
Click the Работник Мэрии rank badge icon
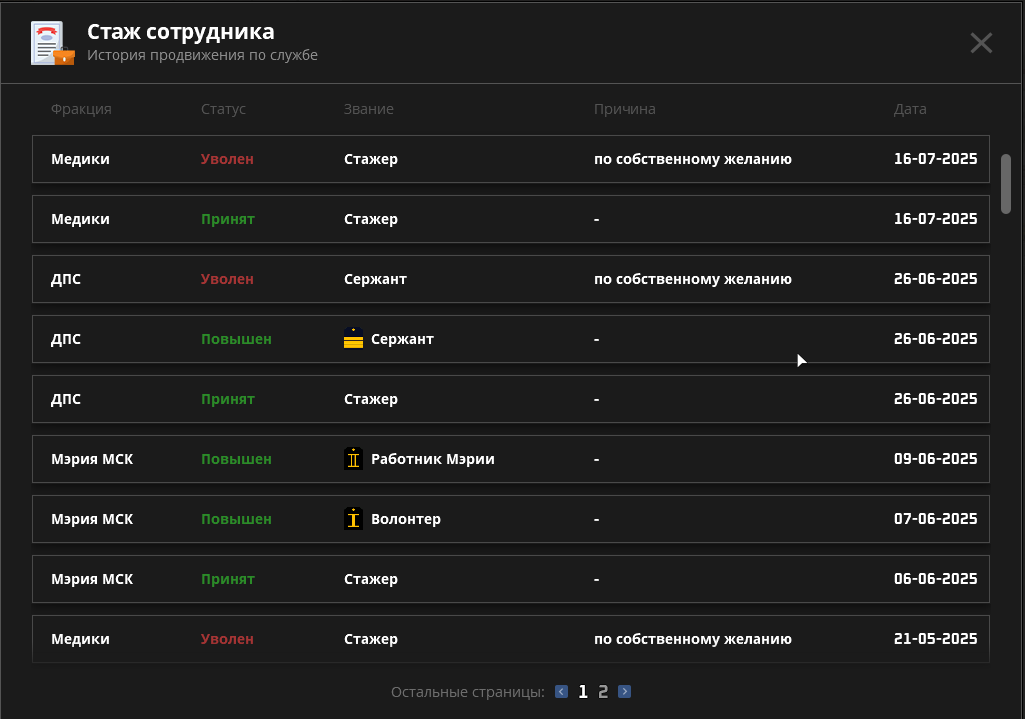pyautogui.click(x=353, y=459)
